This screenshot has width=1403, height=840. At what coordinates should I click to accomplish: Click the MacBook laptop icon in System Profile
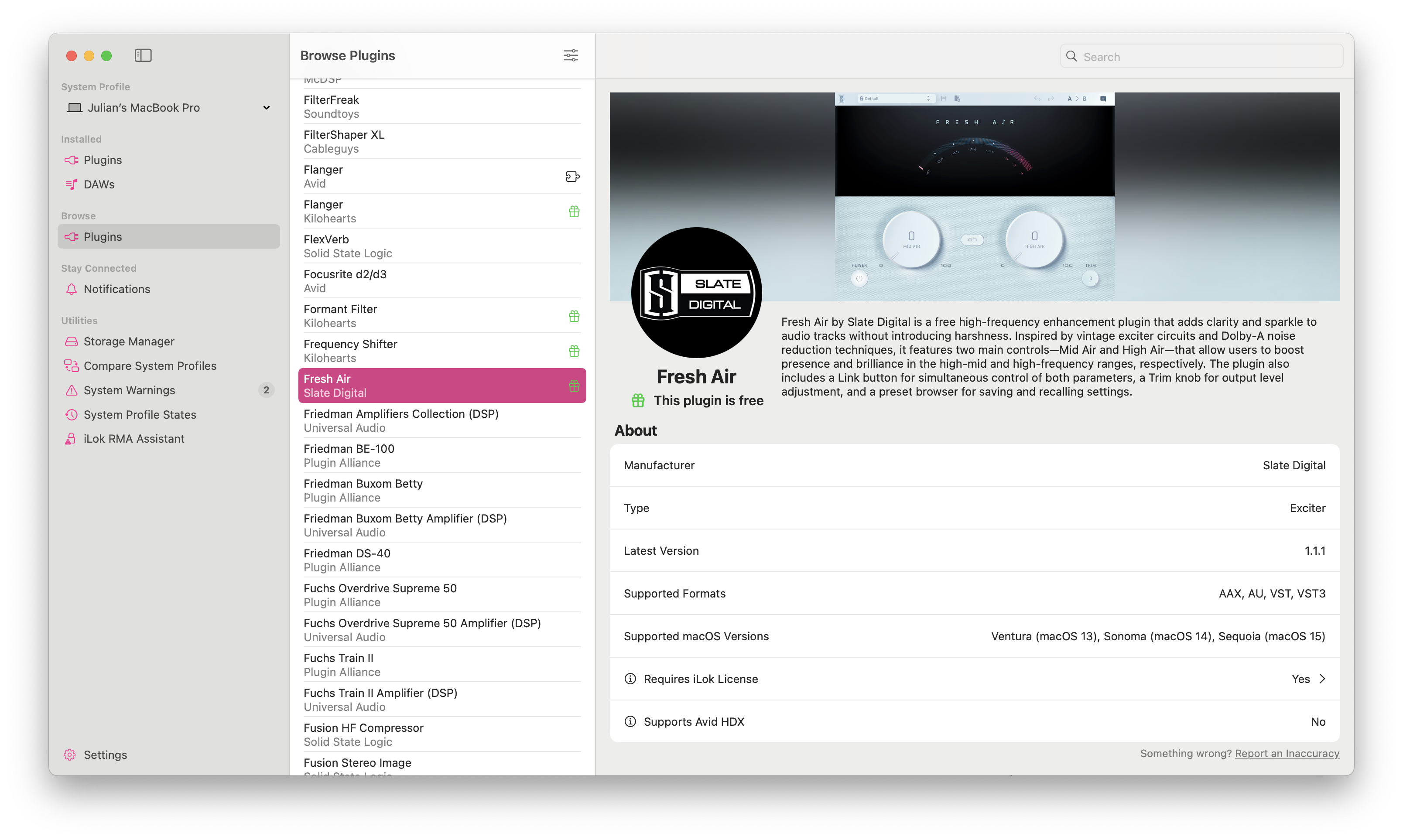click(x=75, y=108)
